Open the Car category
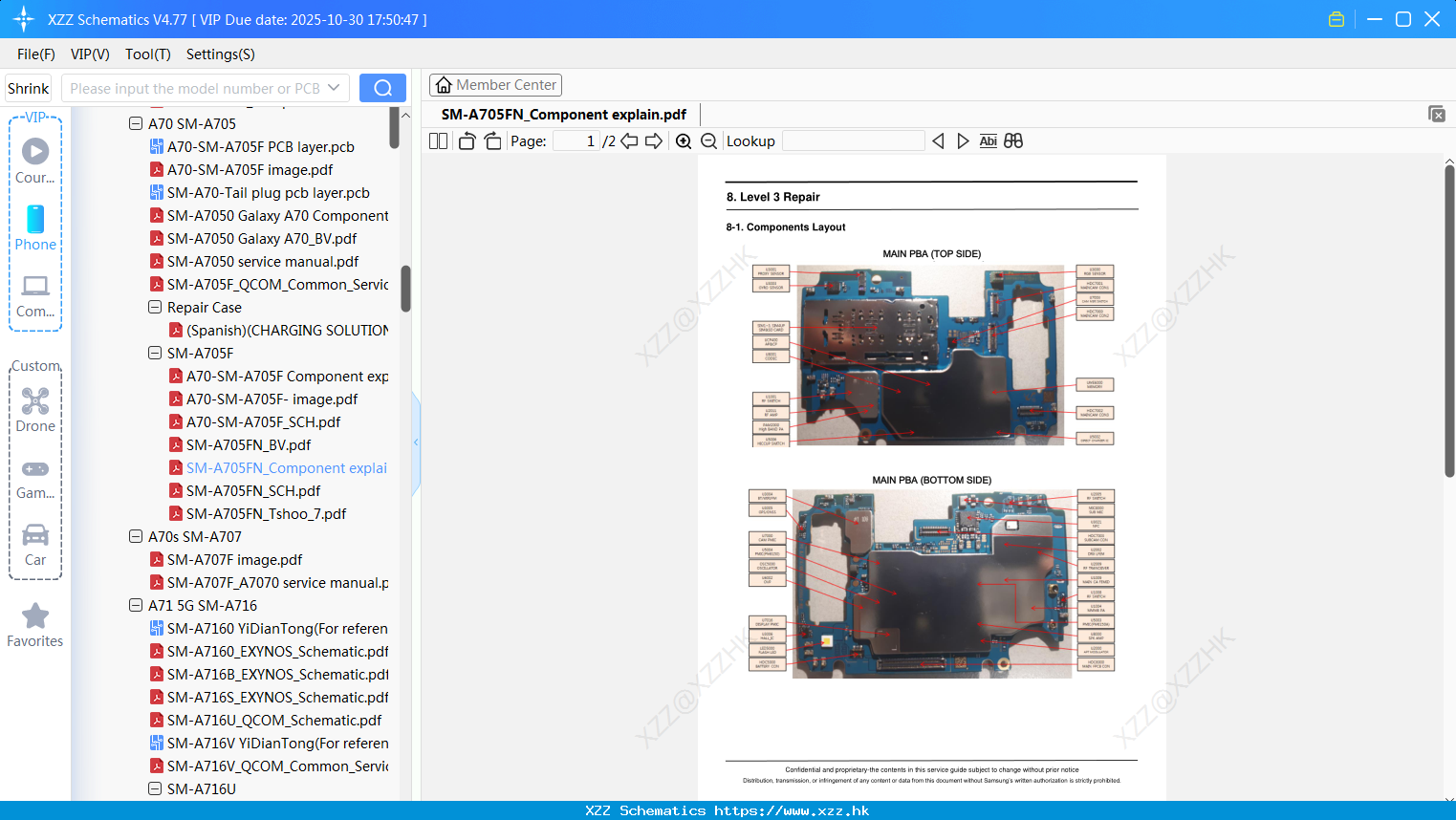The height and width of the screenshot is (820, 1456). point(35,545)
